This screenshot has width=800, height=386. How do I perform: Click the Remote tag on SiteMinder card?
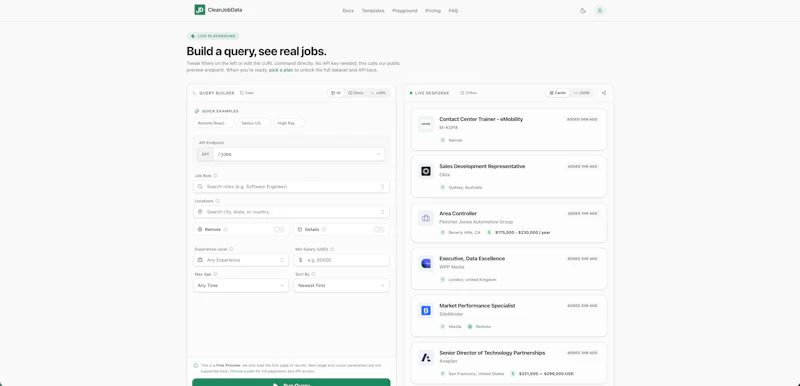(479, 326)
